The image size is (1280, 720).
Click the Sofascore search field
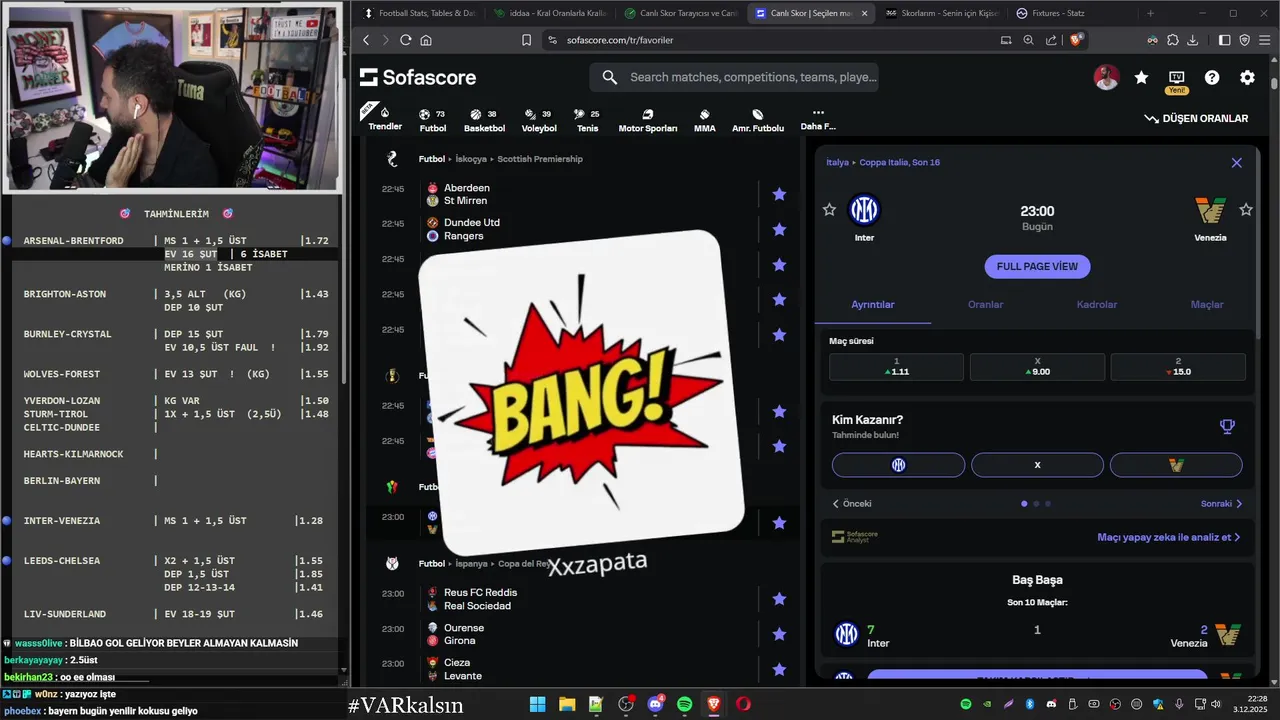click(734, 77)
